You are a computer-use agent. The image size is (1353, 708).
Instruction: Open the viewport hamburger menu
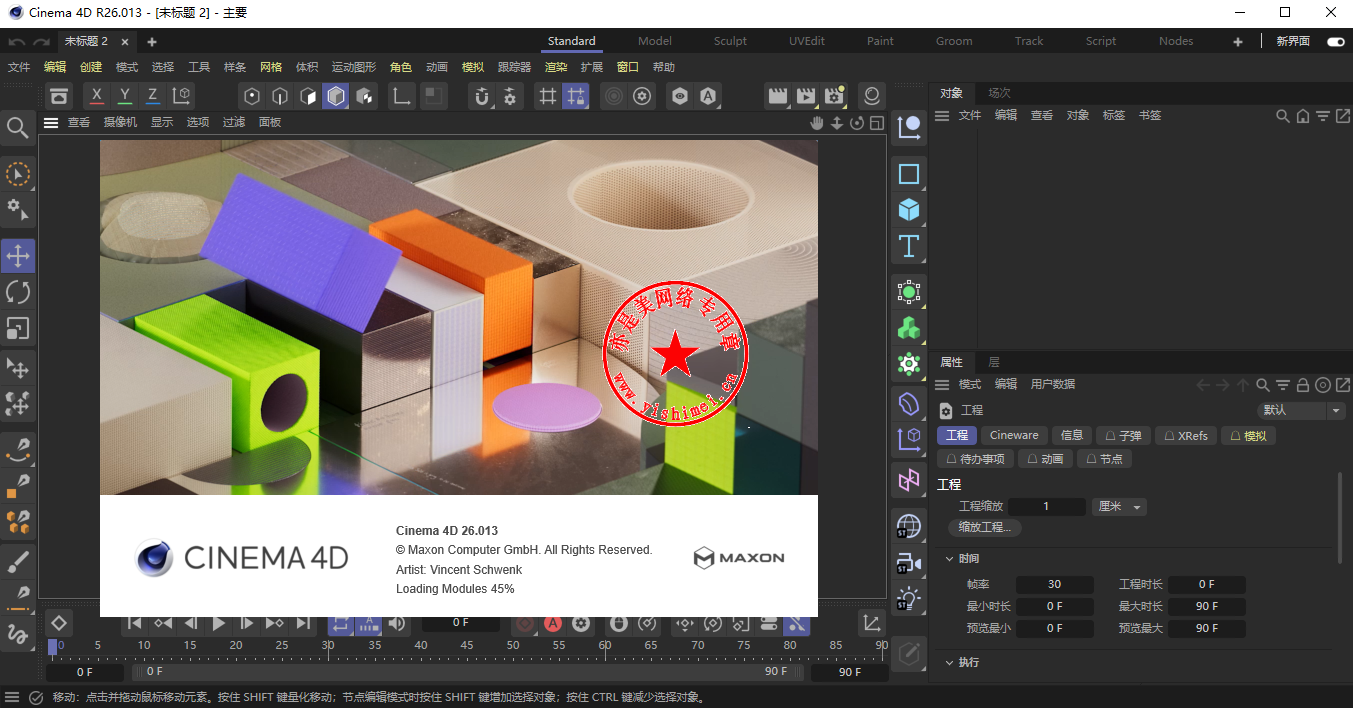tap(51, 122)
